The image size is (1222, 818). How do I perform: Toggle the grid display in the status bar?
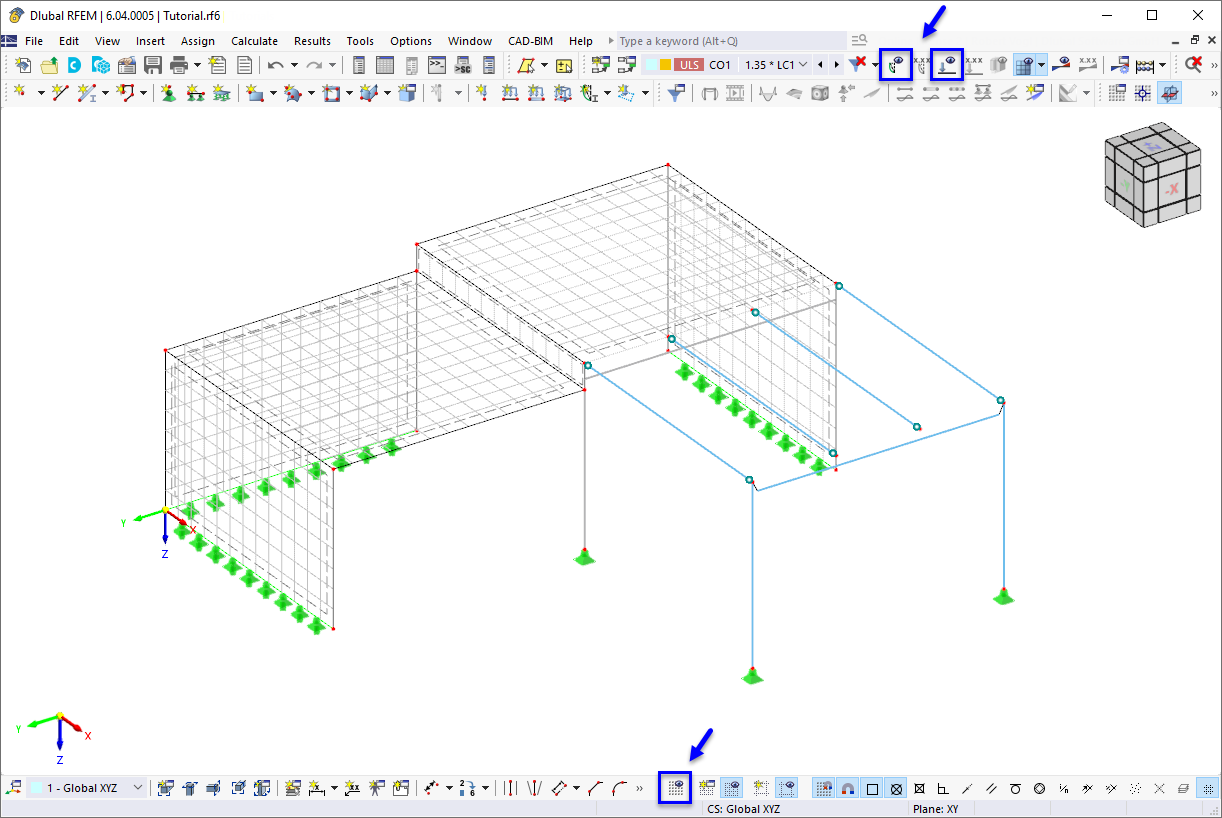tap(731, 788)
